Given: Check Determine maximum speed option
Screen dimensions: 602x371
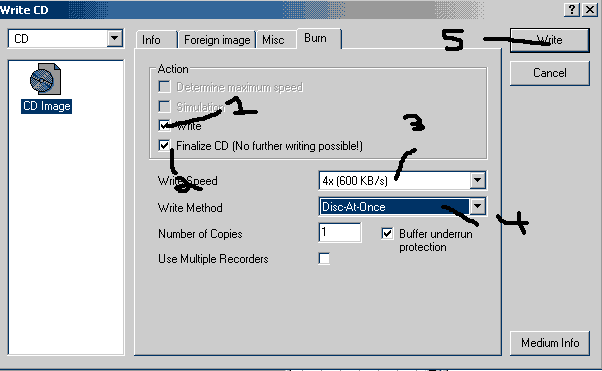Looking at the screenshot, I should point(164,87).
